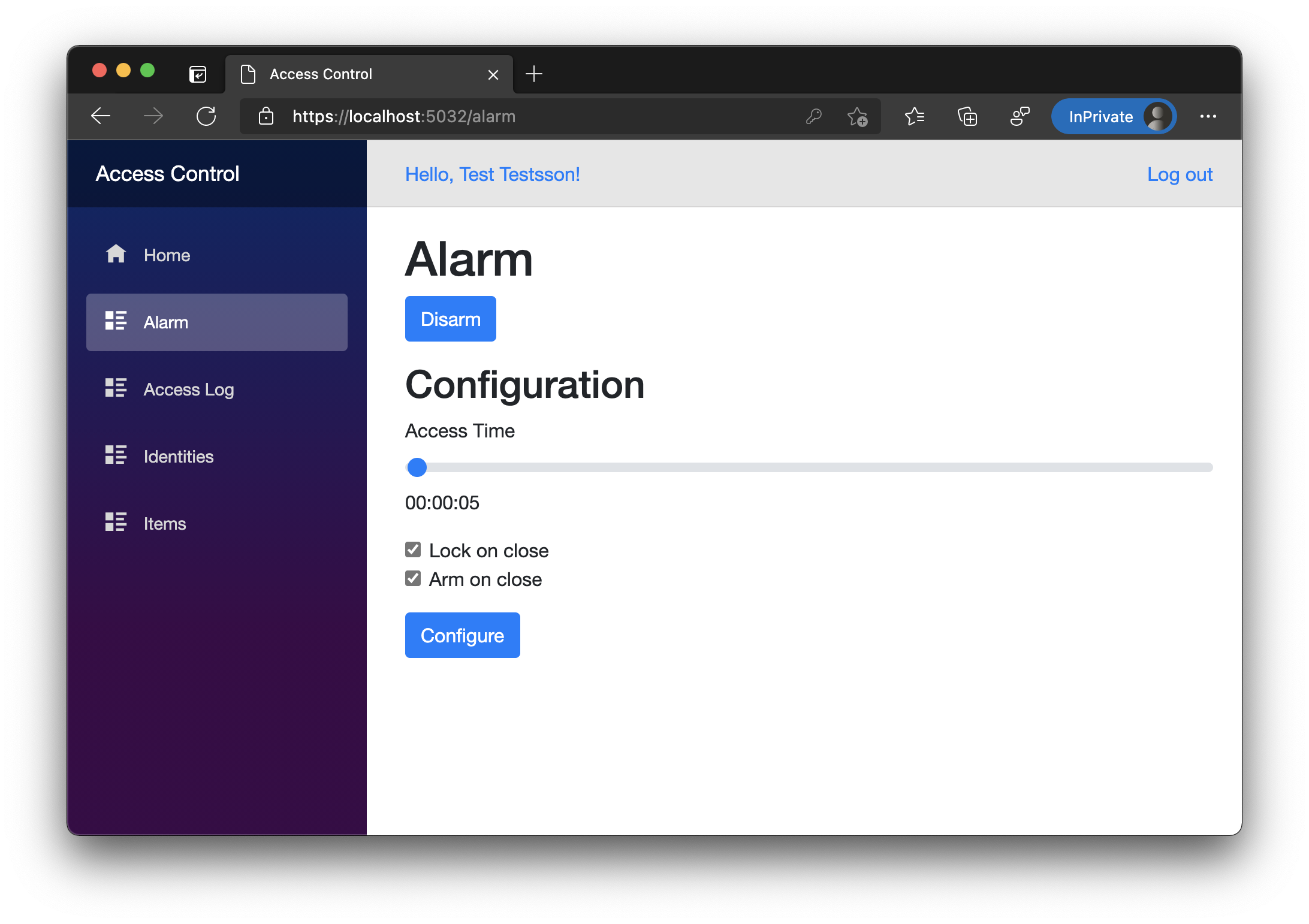1309x924 pixels.
Task: Open a new browser tab
Action: [533, 74]
